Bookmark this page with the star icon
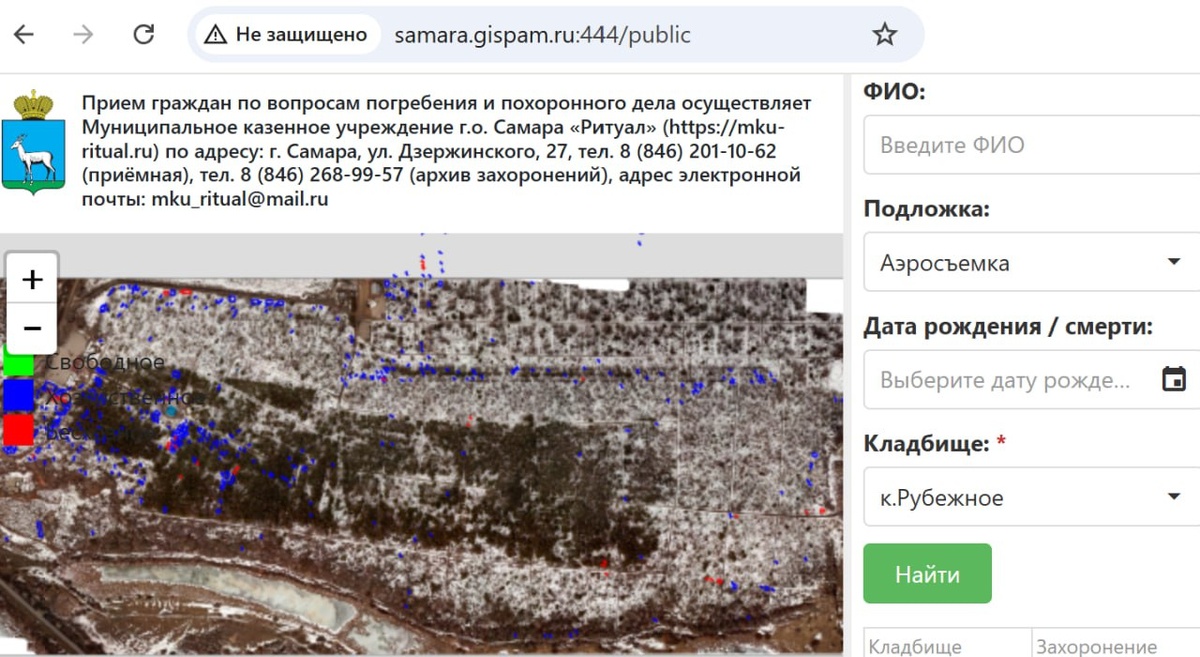 pyautogui.click(x=884, y=35)
